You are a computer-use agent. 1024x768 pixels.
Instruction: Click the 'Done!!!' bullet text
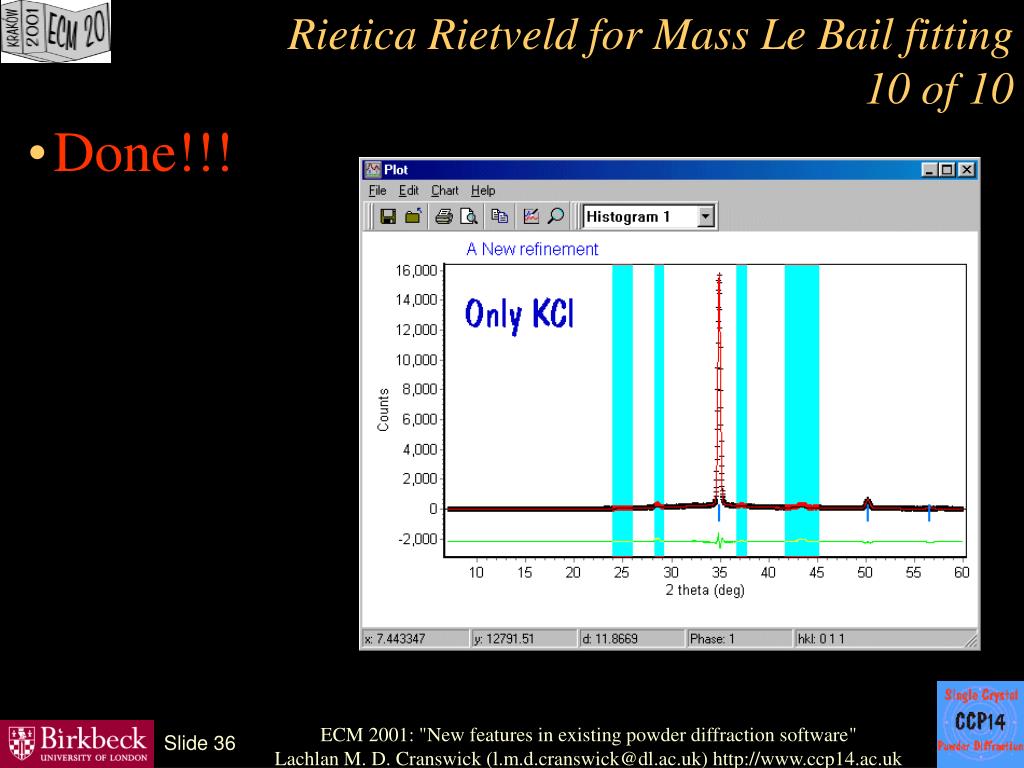(x=142, y=153)
